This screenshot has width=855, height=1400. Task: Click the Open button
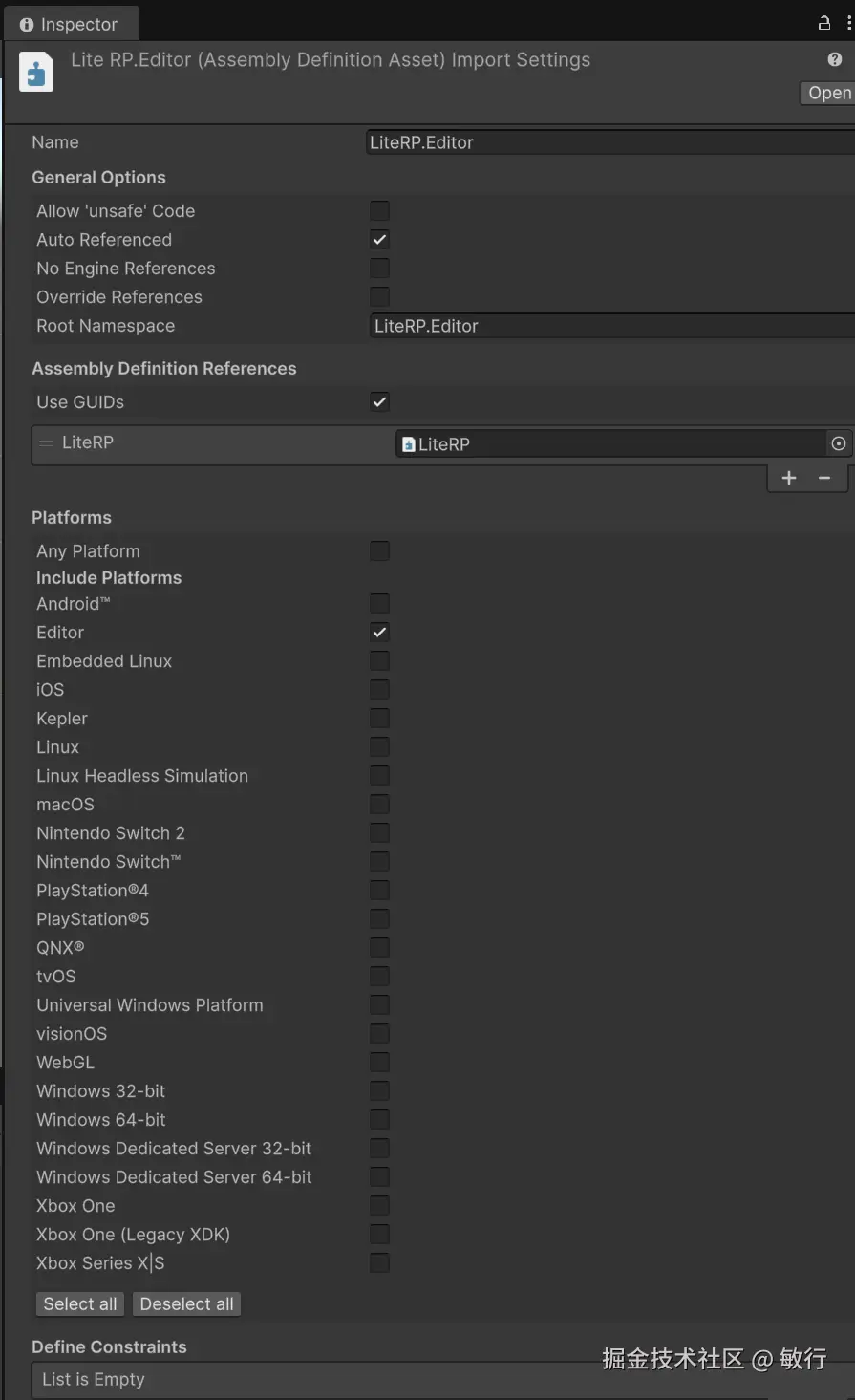coord(827,93)
